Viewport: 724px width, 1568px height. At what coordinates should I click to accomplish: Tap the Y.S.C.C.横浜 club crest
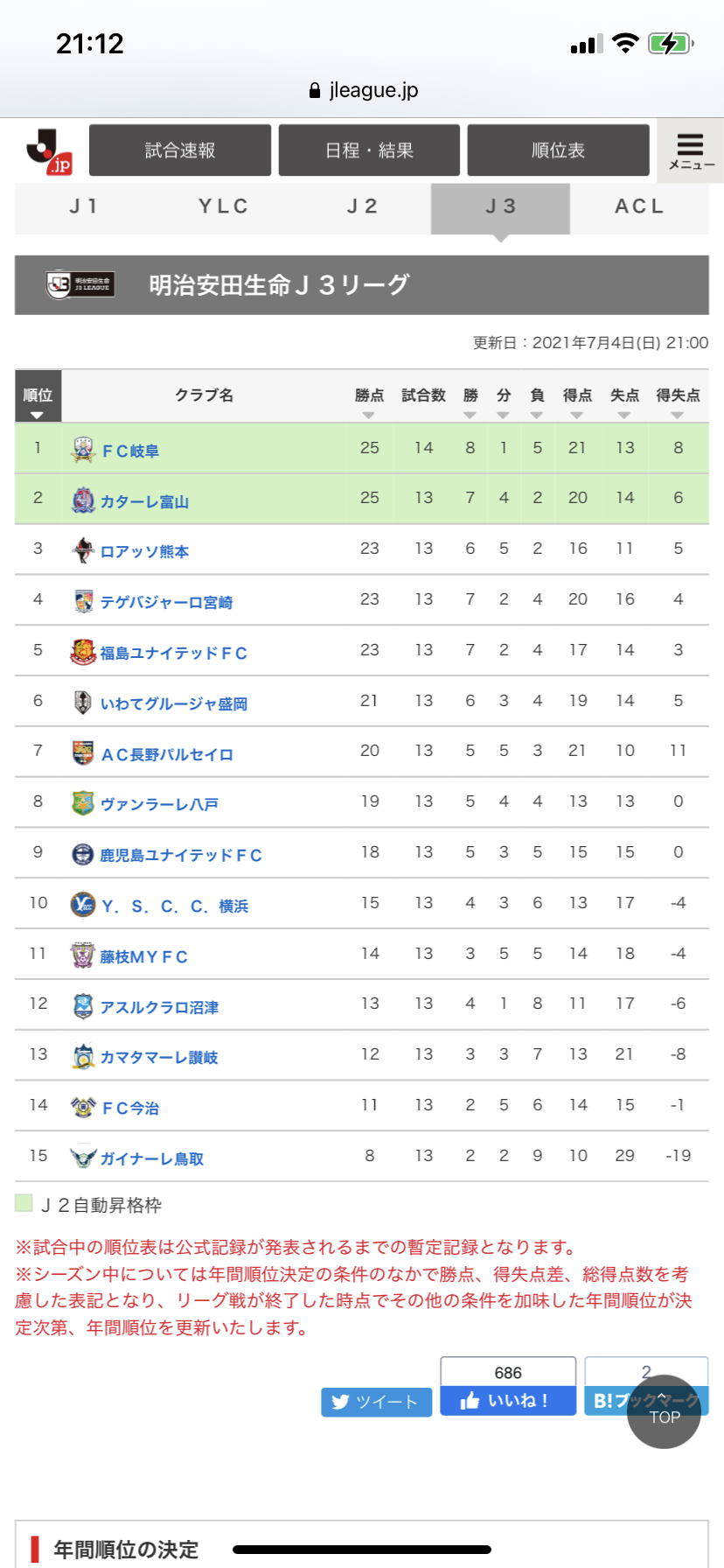click(x=83, y=905)
